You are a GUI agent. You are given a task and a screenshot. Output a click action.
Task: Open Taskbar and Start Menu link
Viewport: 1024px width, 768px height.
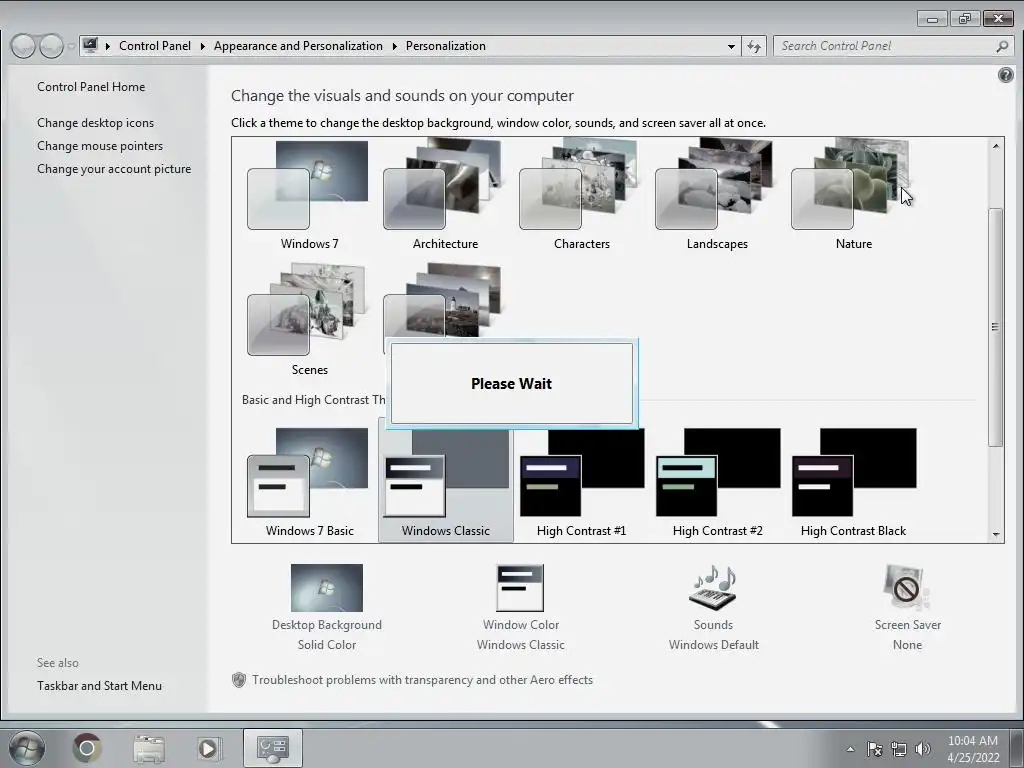click(x=99, y=686)
